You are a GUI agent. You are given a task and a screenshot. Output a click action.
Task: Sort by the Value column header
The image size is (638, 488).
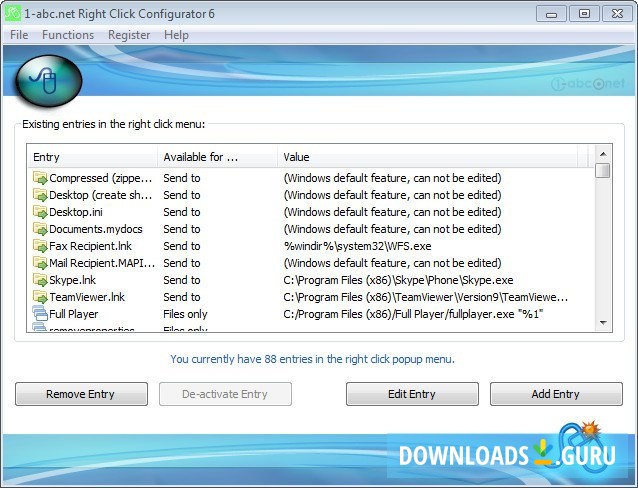[427, 157]
